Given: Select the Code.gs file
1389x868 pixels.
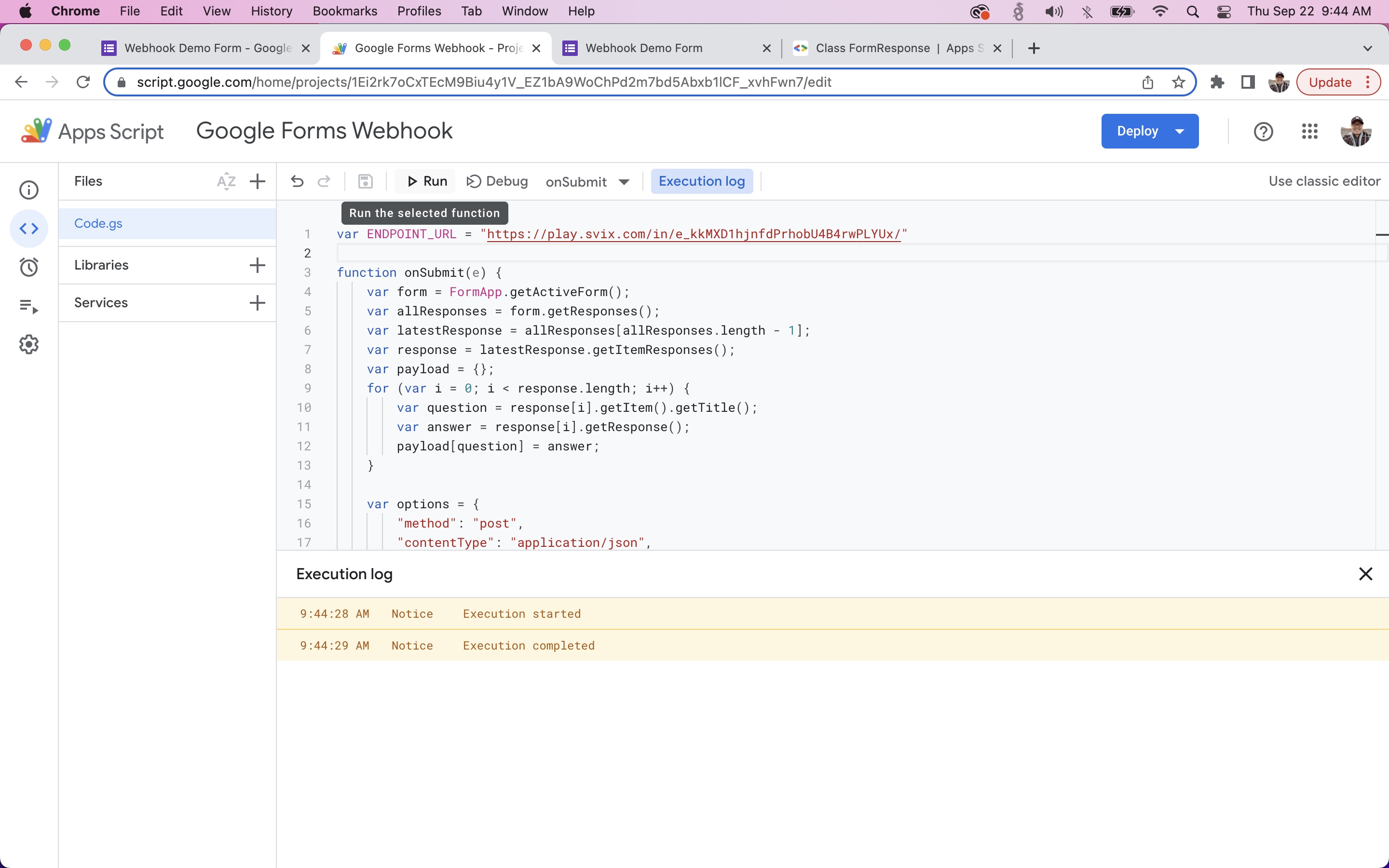Looking at the screenshot, I should 168,223.
